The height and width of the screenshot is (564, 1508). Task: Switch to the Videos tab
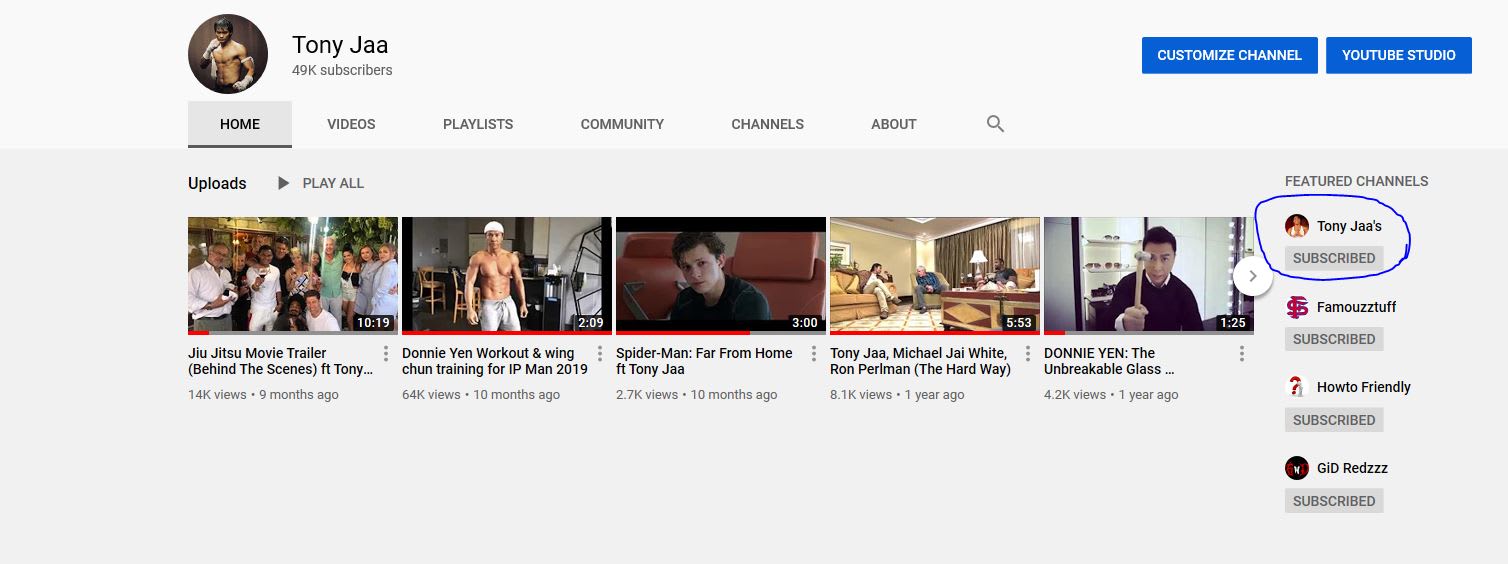tap(351, 124)
